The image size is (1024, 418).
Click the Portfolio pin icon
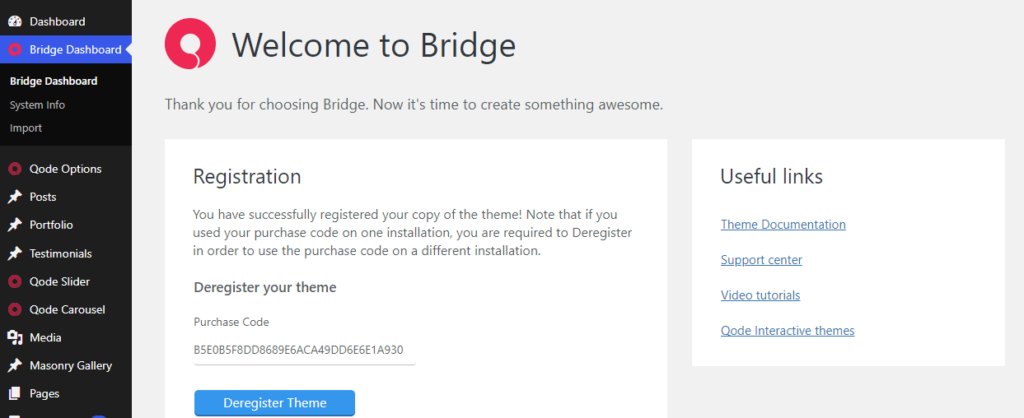tap(14, 225)
